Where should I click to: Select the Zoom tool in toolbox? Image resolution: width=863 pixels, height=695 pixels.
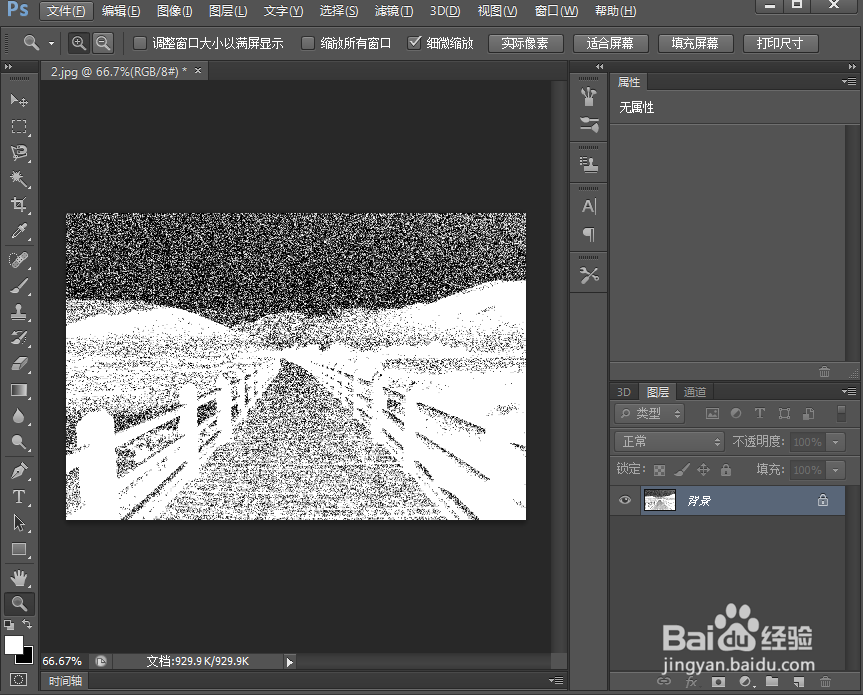tap(19, 604)
